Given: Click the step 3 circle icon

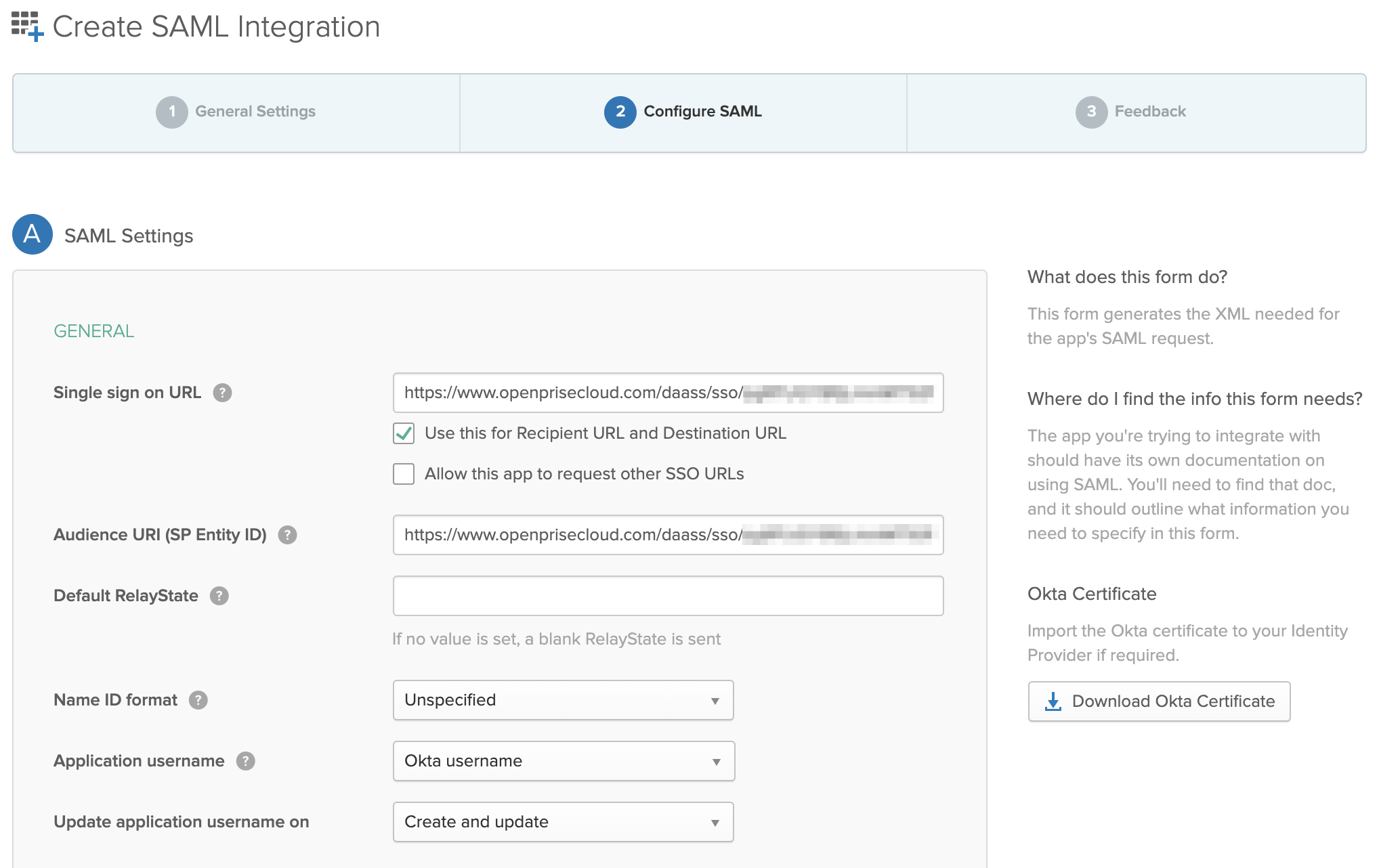Looking at the screenshot, I should 1091,112.
